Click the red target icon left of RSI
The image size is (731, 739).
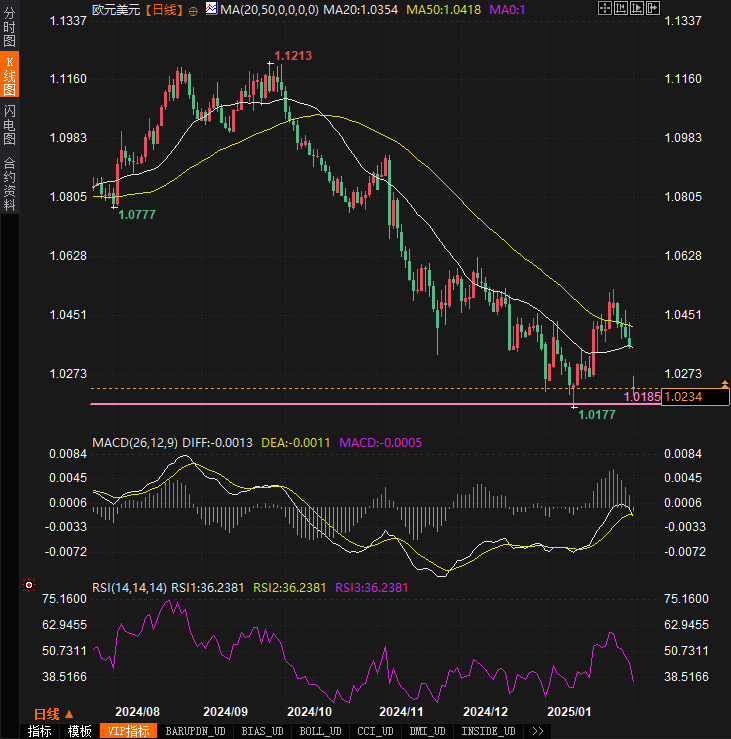click(x=29, y=585)
